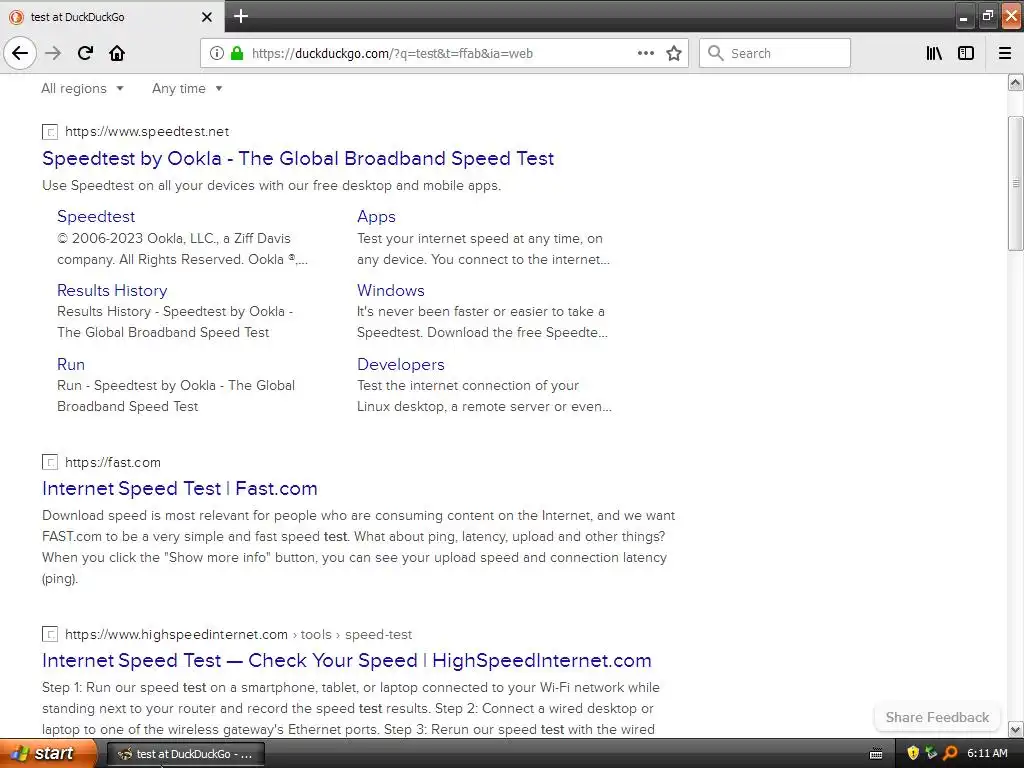Open the Library bookshelf icon

[x=934, y=54]
